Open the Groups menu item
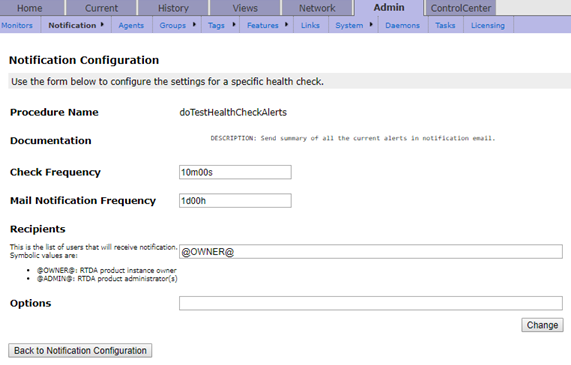The height and width of the screenshot is (365, 571). (x=173, y=25)
